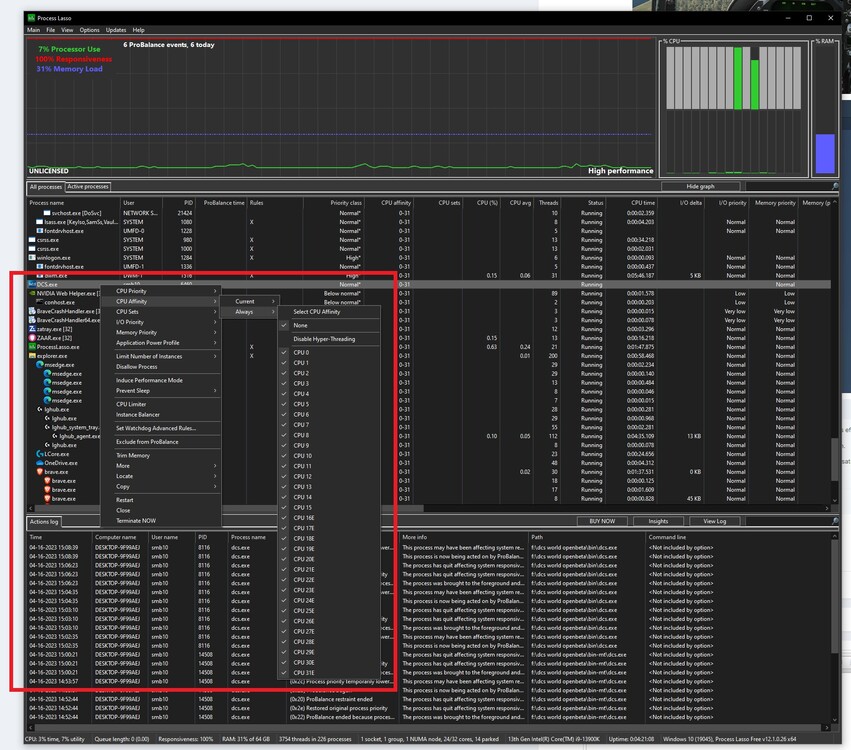Click the ZAAR.exe process icon
851x750 pixels.
point(32,338)
